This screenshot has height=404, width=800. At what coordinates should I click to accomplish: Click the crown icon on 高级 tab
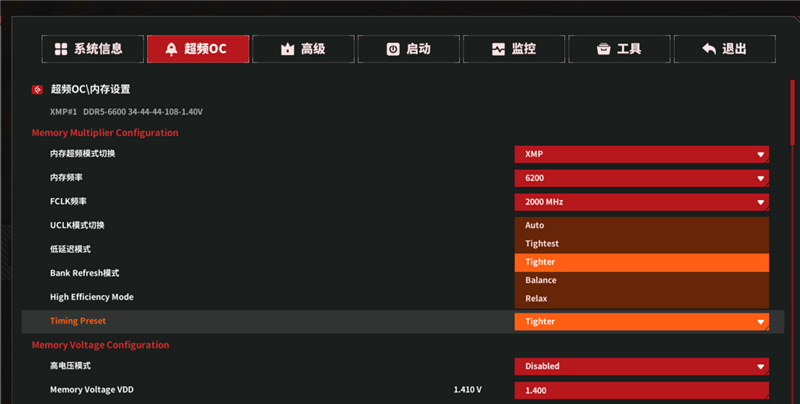288,49
